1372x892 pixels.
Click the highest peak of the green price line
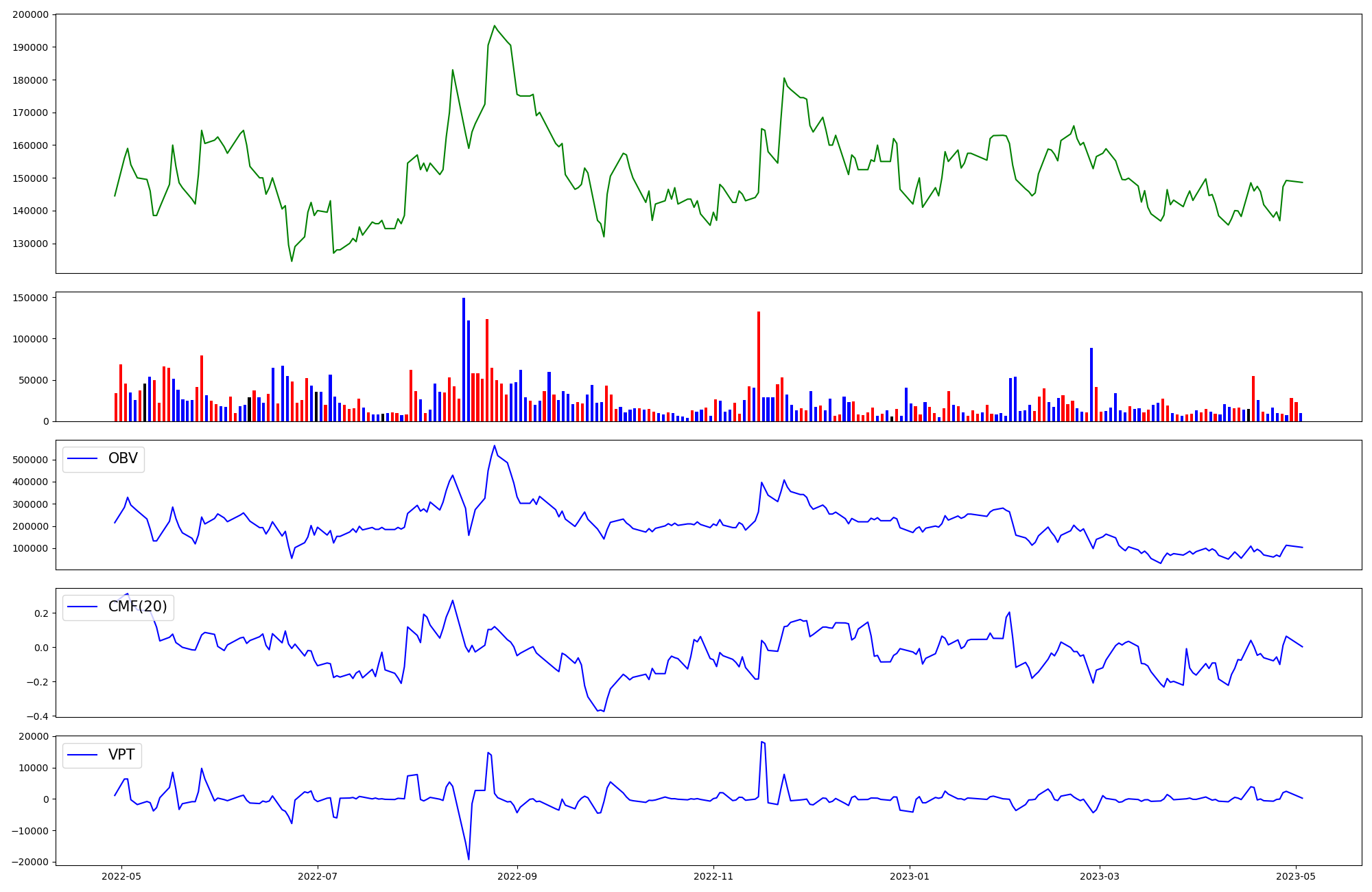[x=494, y=26]
